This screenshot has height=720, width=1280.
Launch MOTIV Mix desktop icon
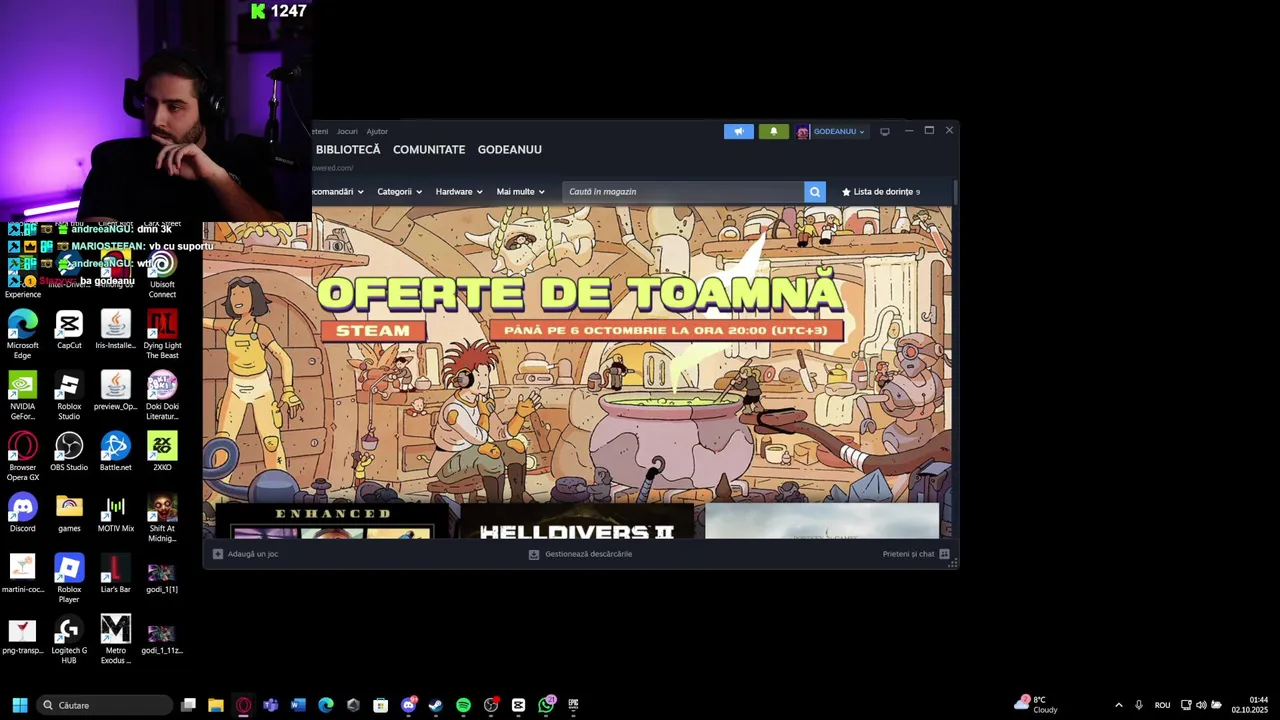click(x=115, y=513)
